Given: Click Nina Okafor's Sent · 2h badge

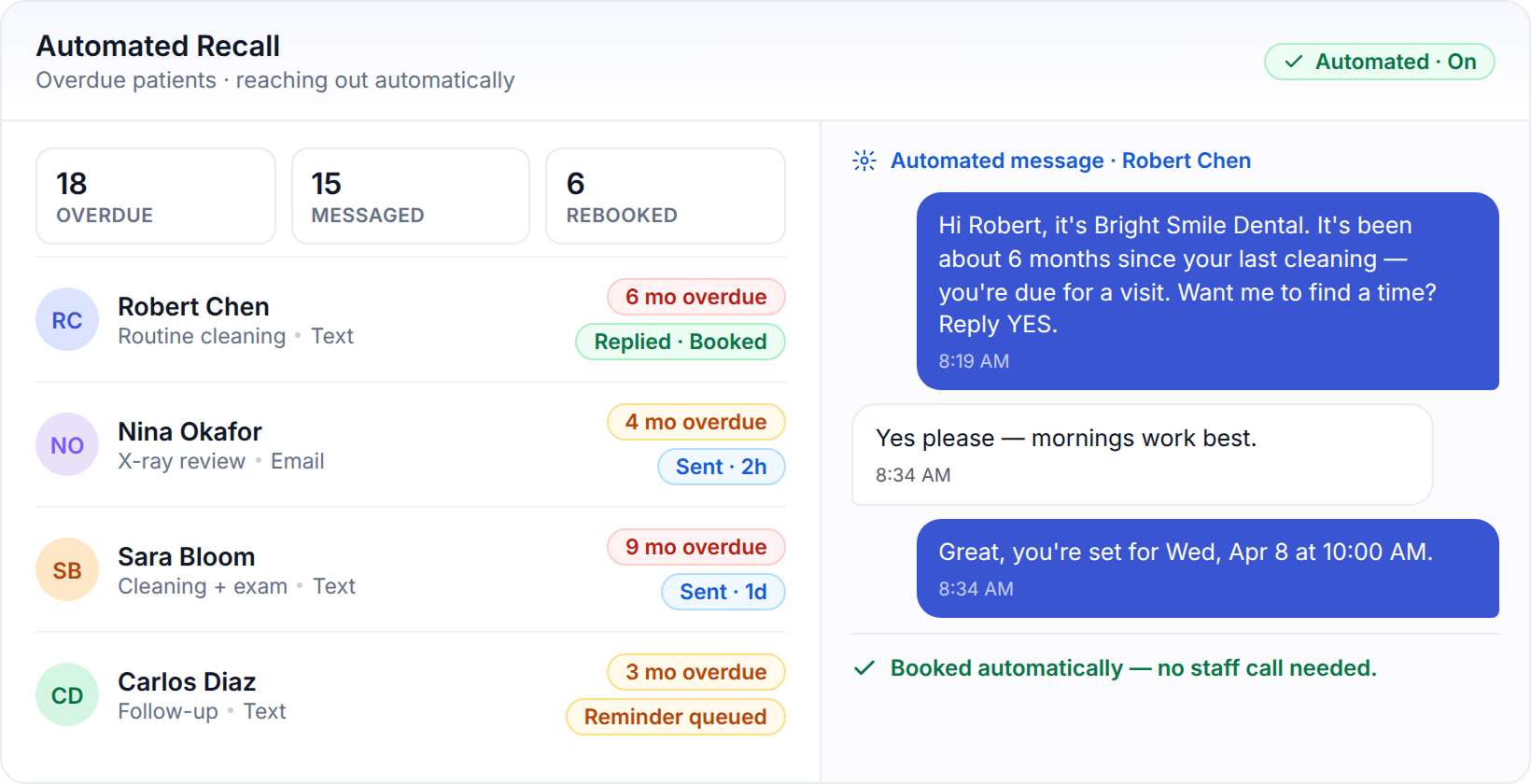Looking at the screenshot, I should (x=722, y=467).
